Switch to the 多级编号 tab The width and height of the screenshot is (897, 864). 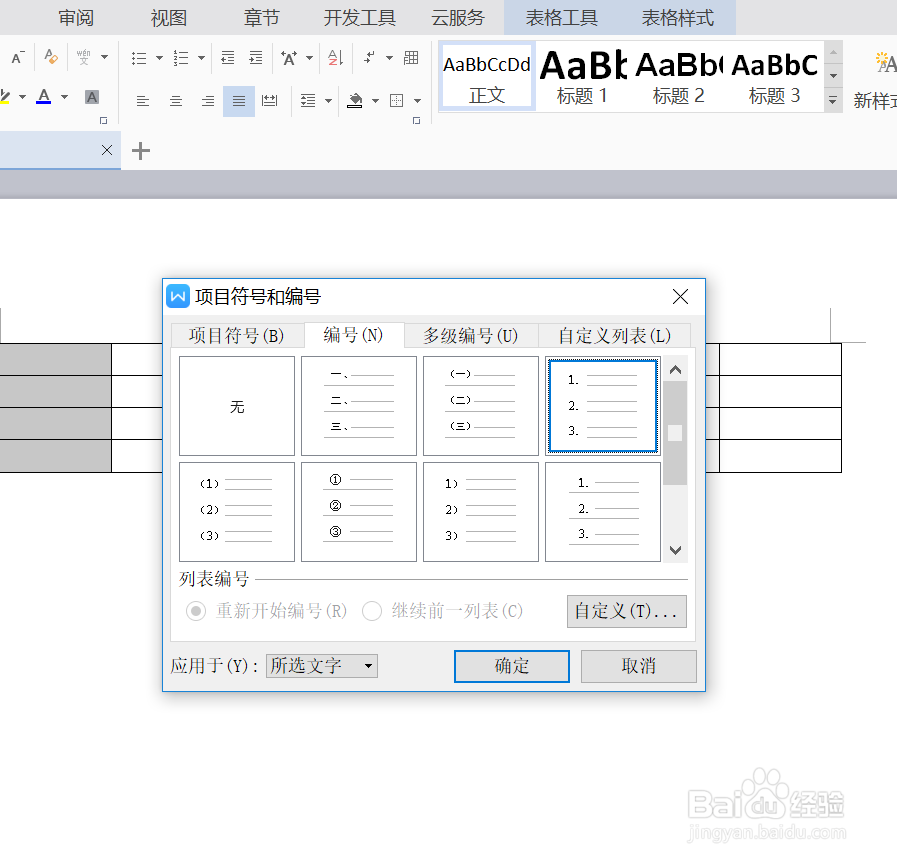(470, 337)
